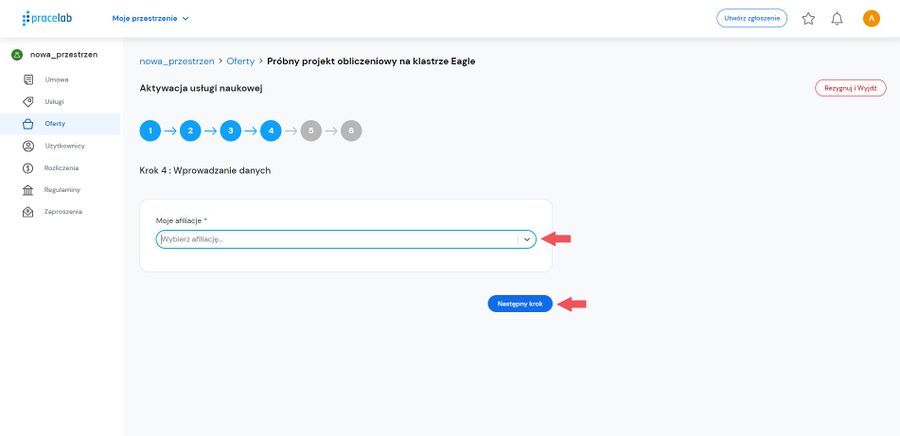Click Zaproszenia envelope icon in sidebar
This screenshot has width=900, height=436.
pos(28,212)
